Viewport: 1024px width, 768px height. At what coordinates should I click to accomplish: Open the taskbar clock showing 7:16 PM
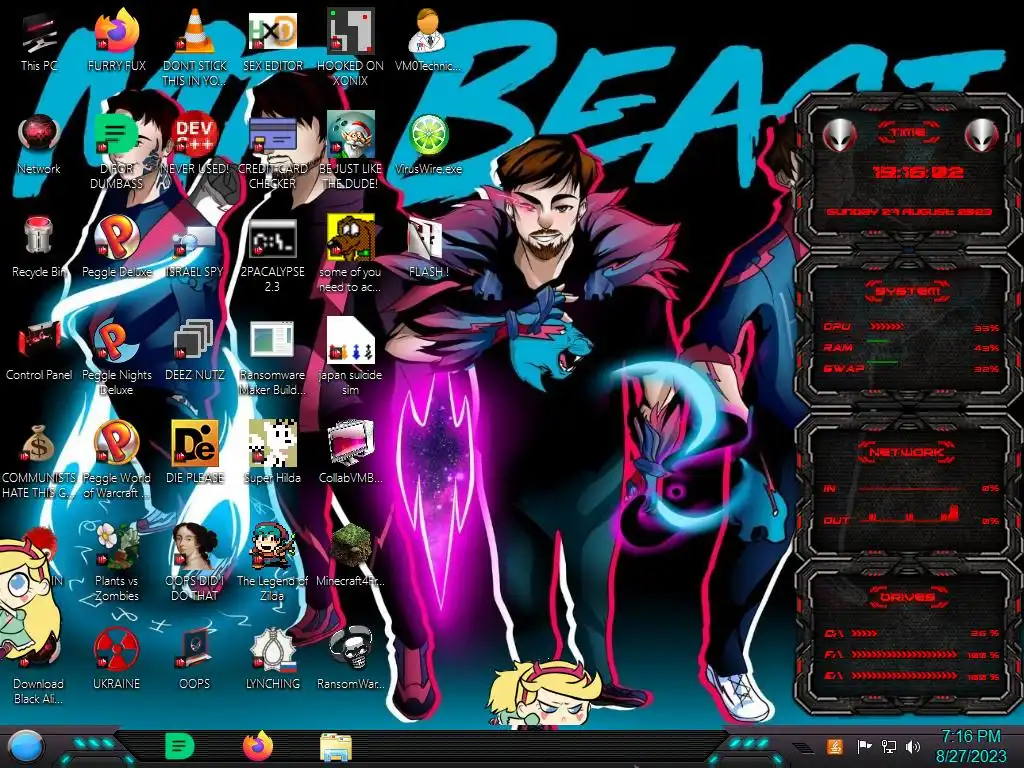coord(970,746)
